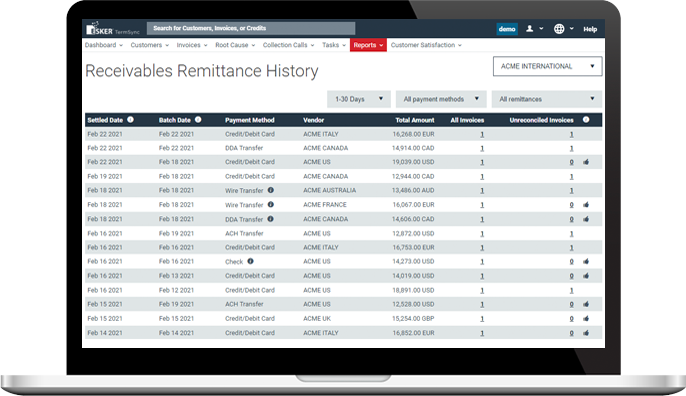Open the All remittances filter dropdown
Viewport: 686px width, 396px height.
(547, 99)
